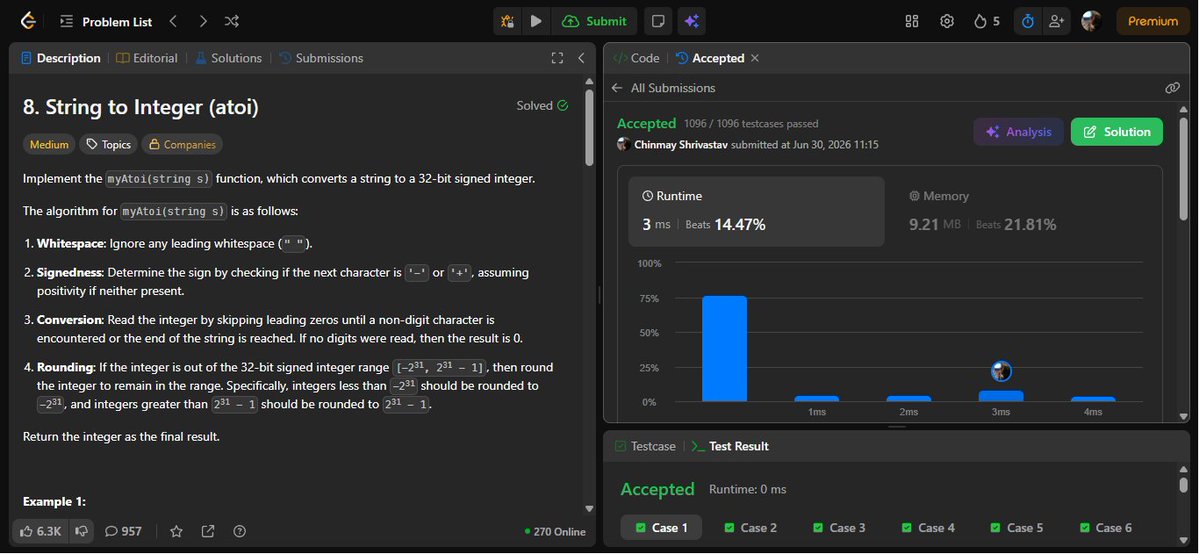1199x554 pixels.
Task: Select Case 5
Action: pos(1016,527)
